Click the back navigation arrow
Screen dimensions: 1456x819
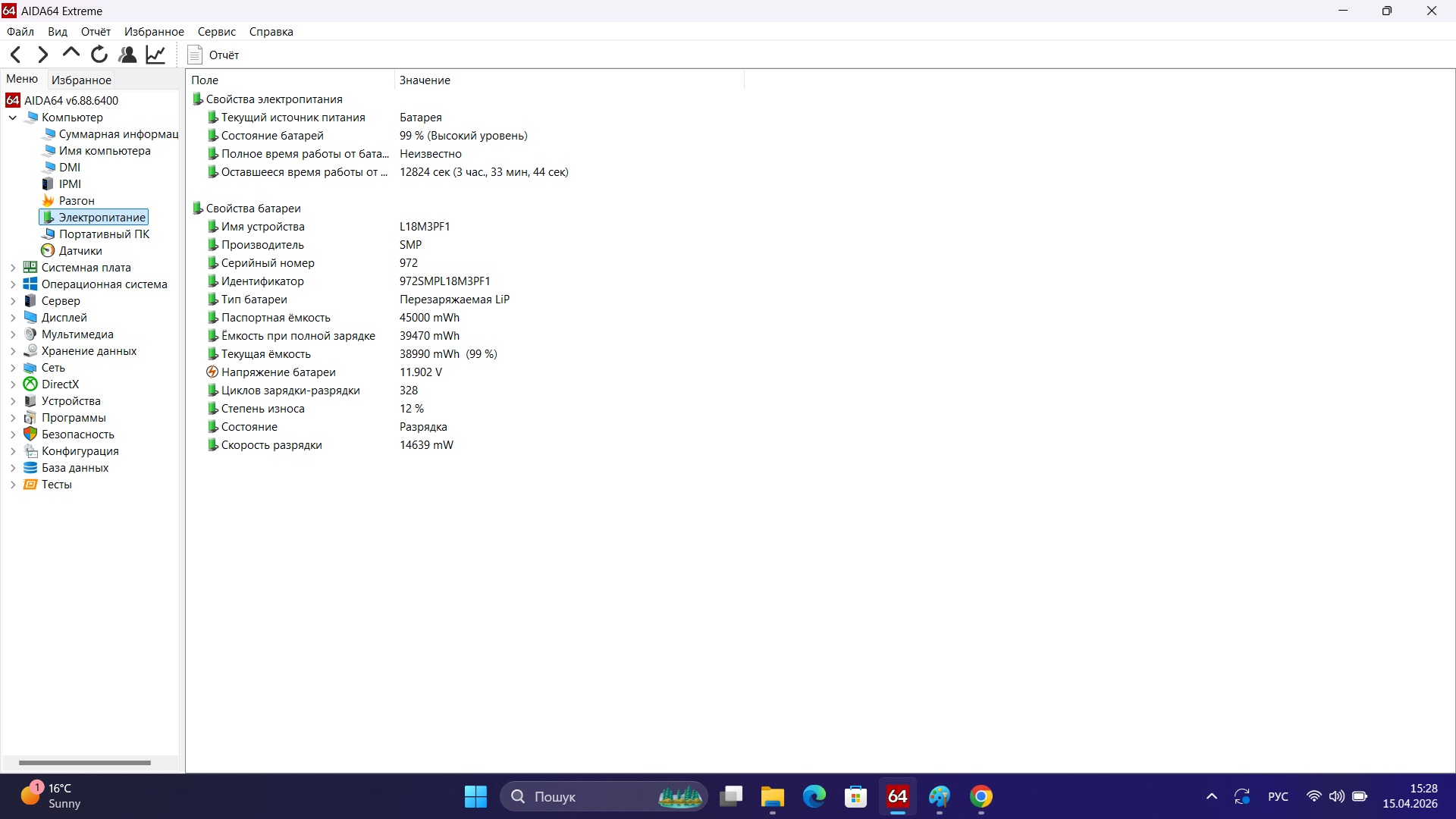click(x=15, y=55)
